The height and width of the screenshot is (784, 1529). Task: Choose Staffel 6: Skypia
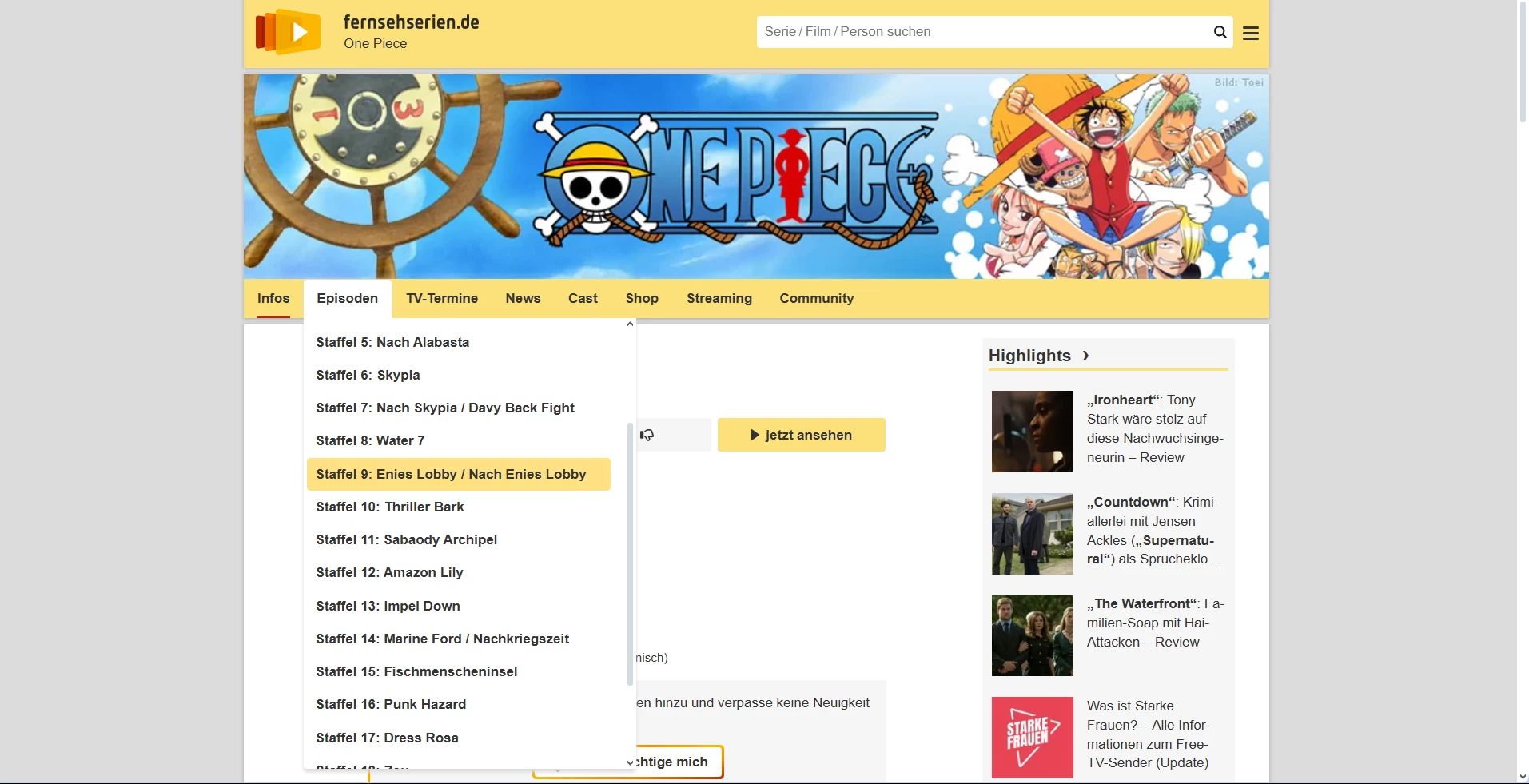coord(459,375)
